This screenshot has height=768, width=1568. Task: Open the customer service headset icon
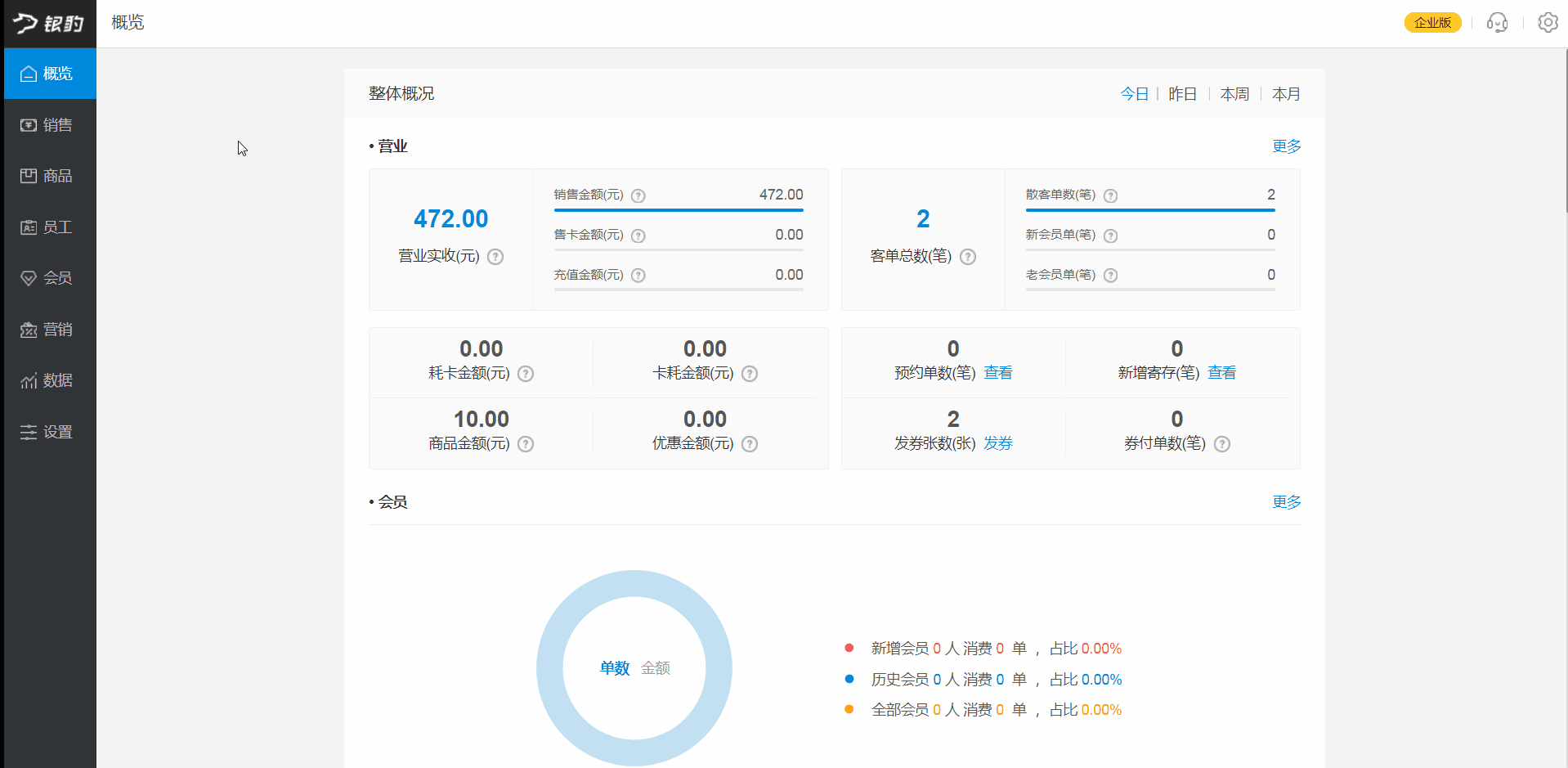pyautogui.click(x=1497, y=23)
